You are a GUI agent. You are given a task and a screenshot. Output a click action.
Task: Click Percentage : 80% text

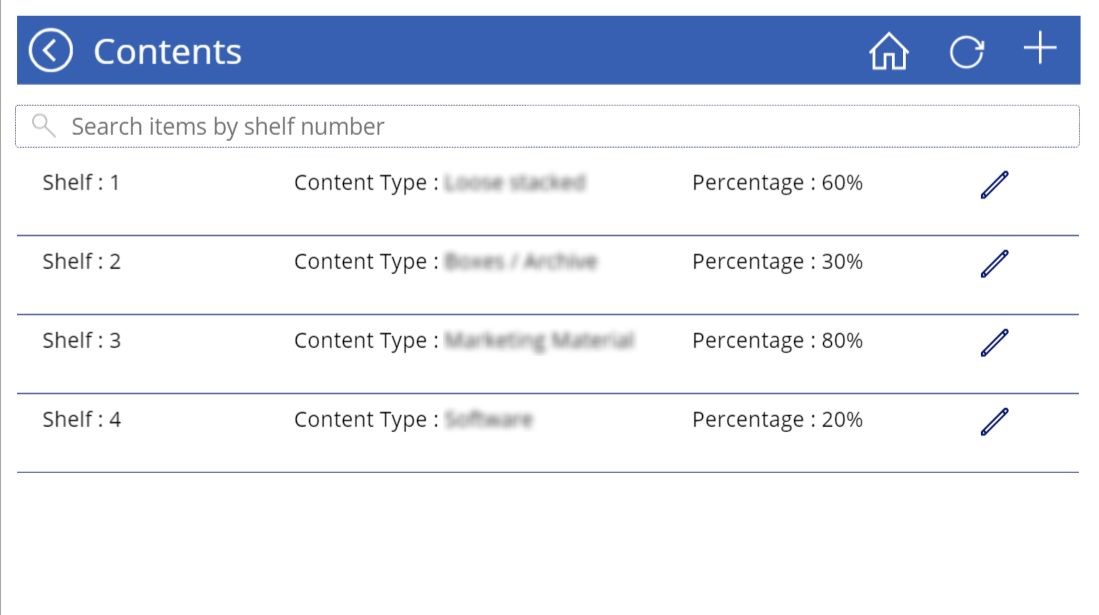pyautogui.click(x=777, y=342)
